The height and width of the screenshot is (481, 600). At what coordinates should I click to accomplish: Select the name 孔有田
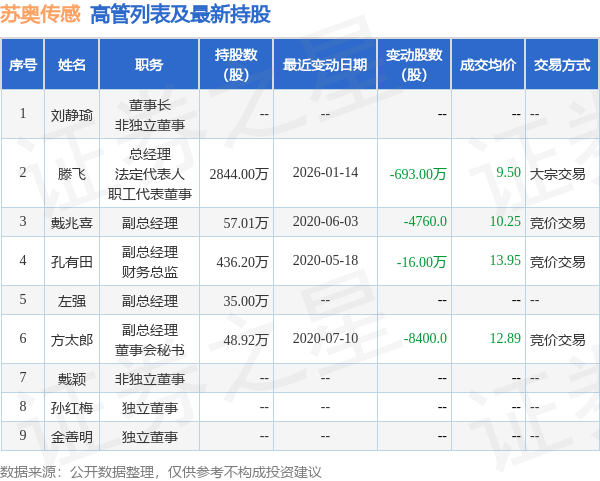click(72, 262)
